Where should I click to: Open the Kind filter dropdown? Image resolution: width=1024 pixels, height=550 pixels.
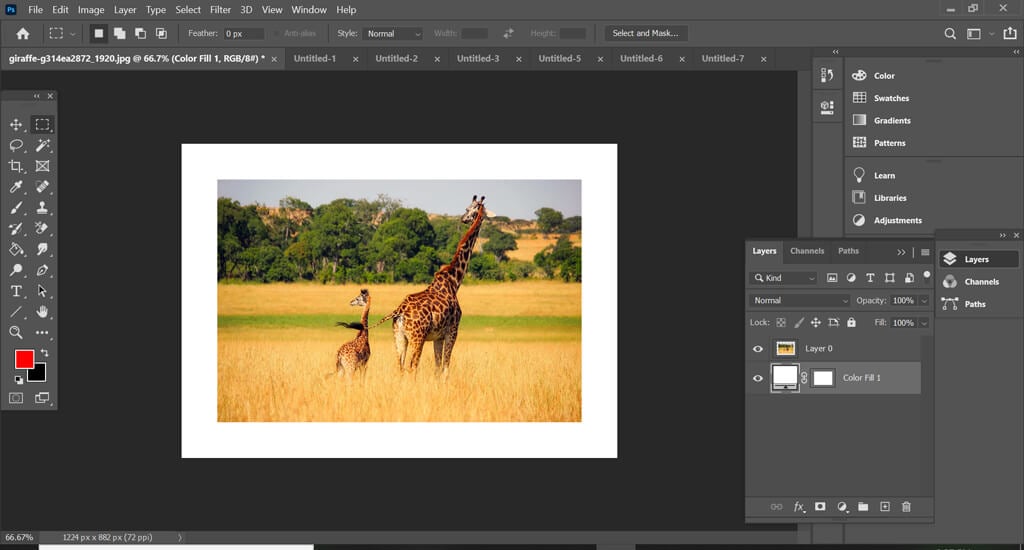click(784, 278)
